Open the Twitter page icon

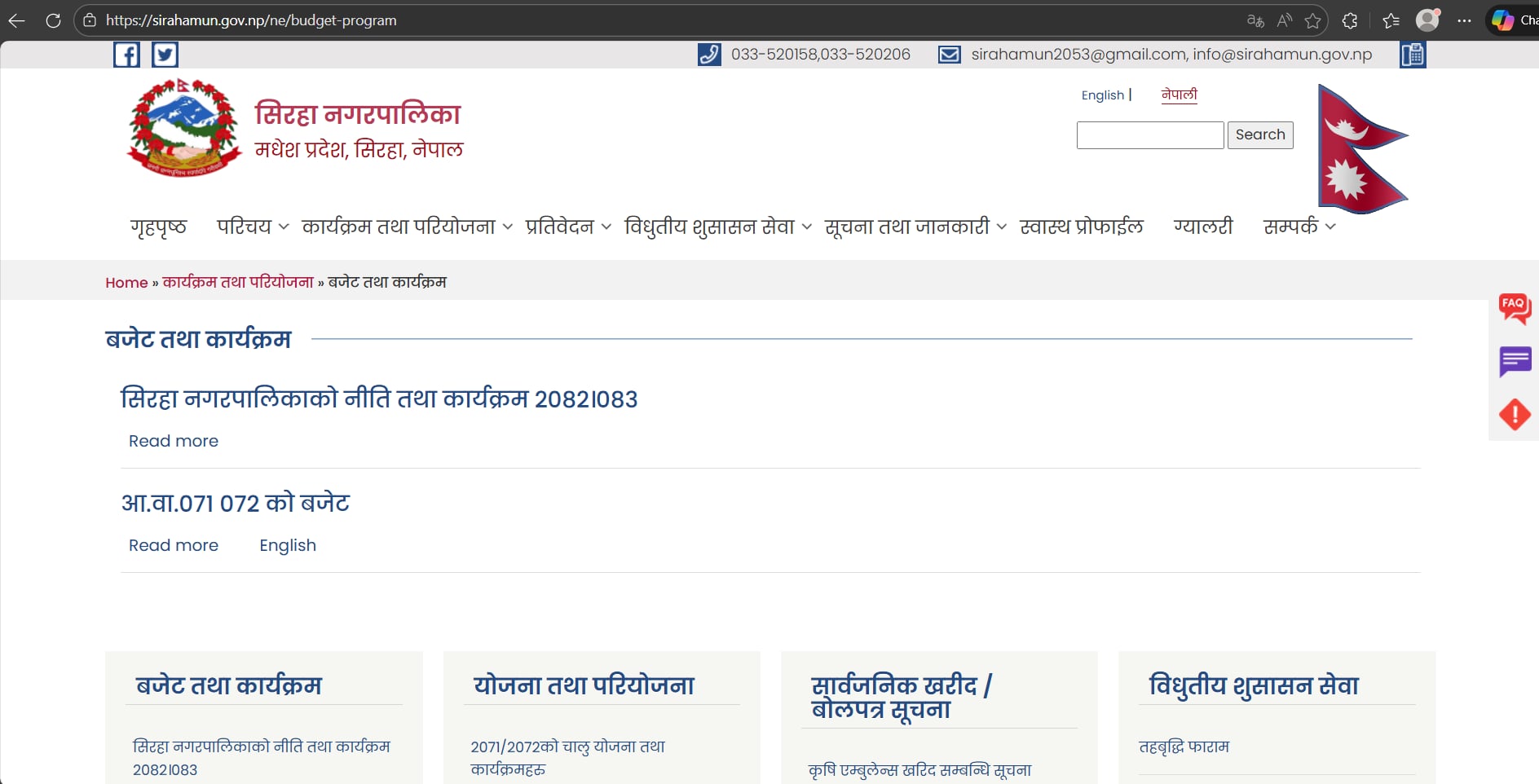point(165,55)
